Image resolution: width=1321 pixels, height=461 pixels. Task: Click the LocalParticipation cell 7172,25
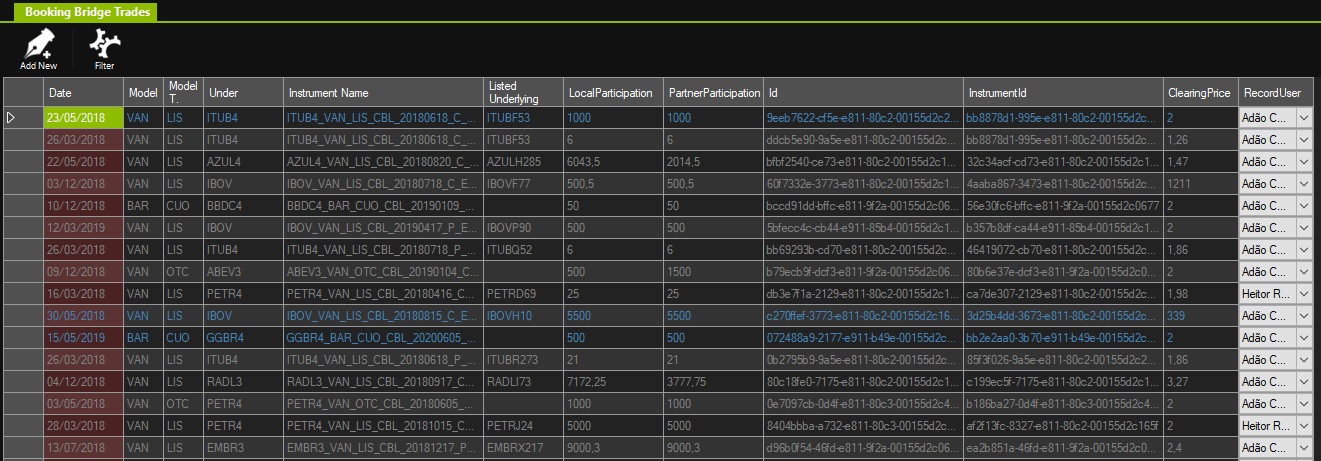pos(613,381)
